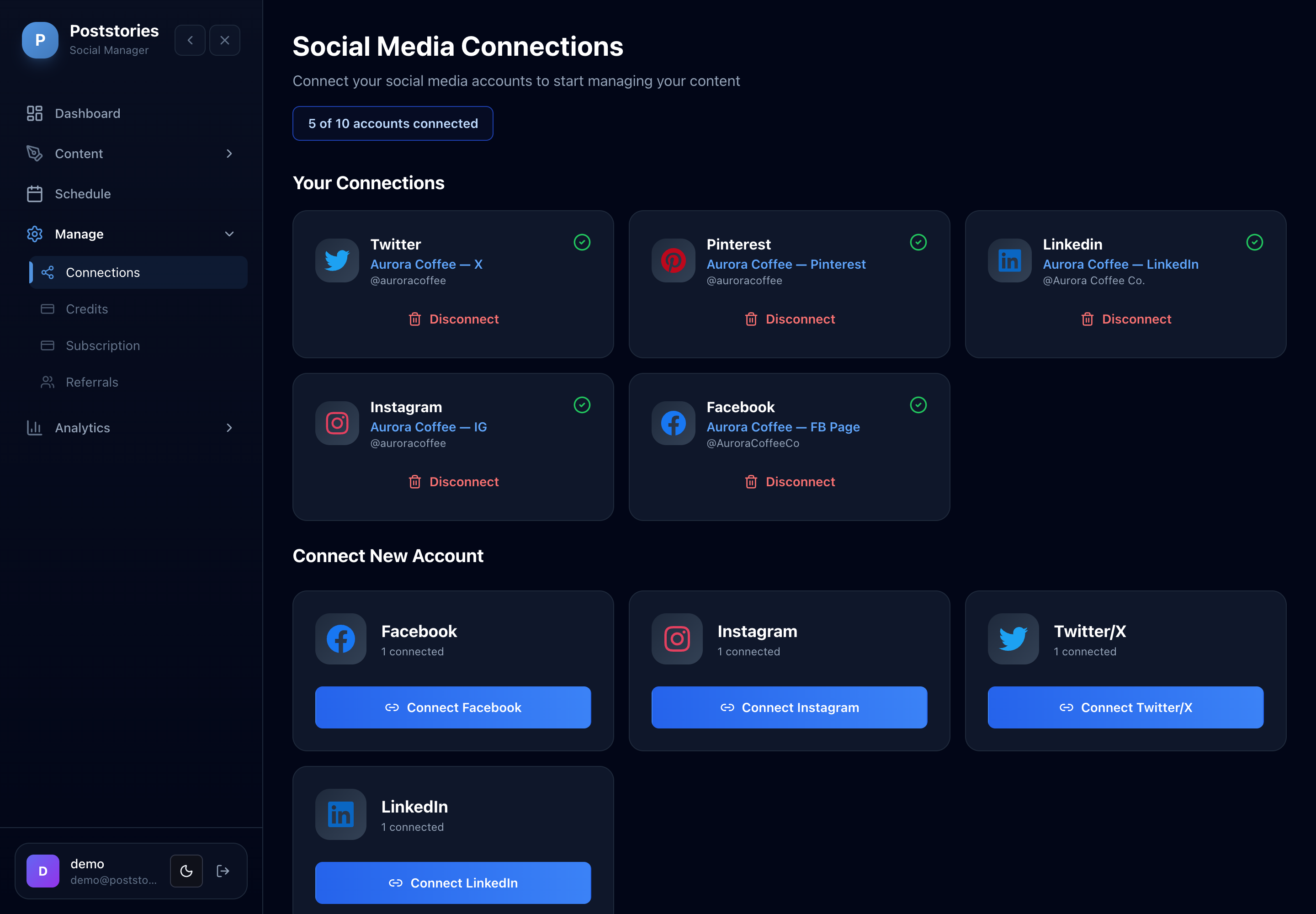This screenshot has height=914, width=1316.
Task: Click the Credits card icon
Action: pos(48,309)
